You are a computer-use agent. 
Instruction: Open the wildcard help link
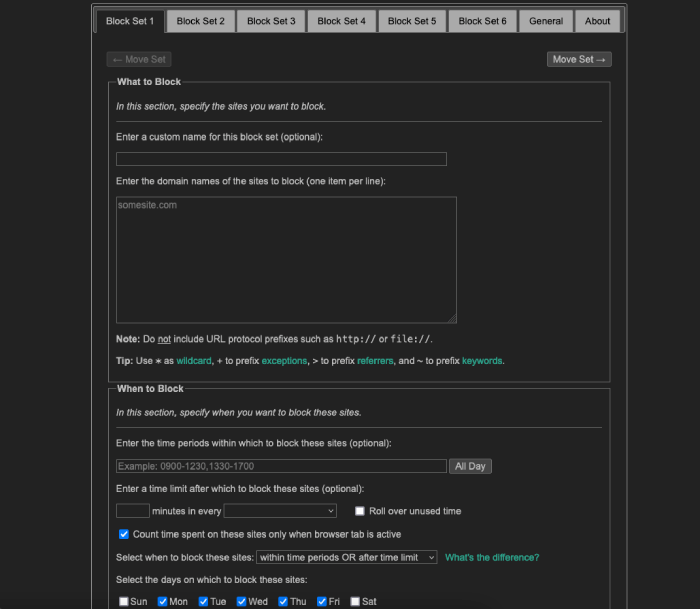[194, 361]
